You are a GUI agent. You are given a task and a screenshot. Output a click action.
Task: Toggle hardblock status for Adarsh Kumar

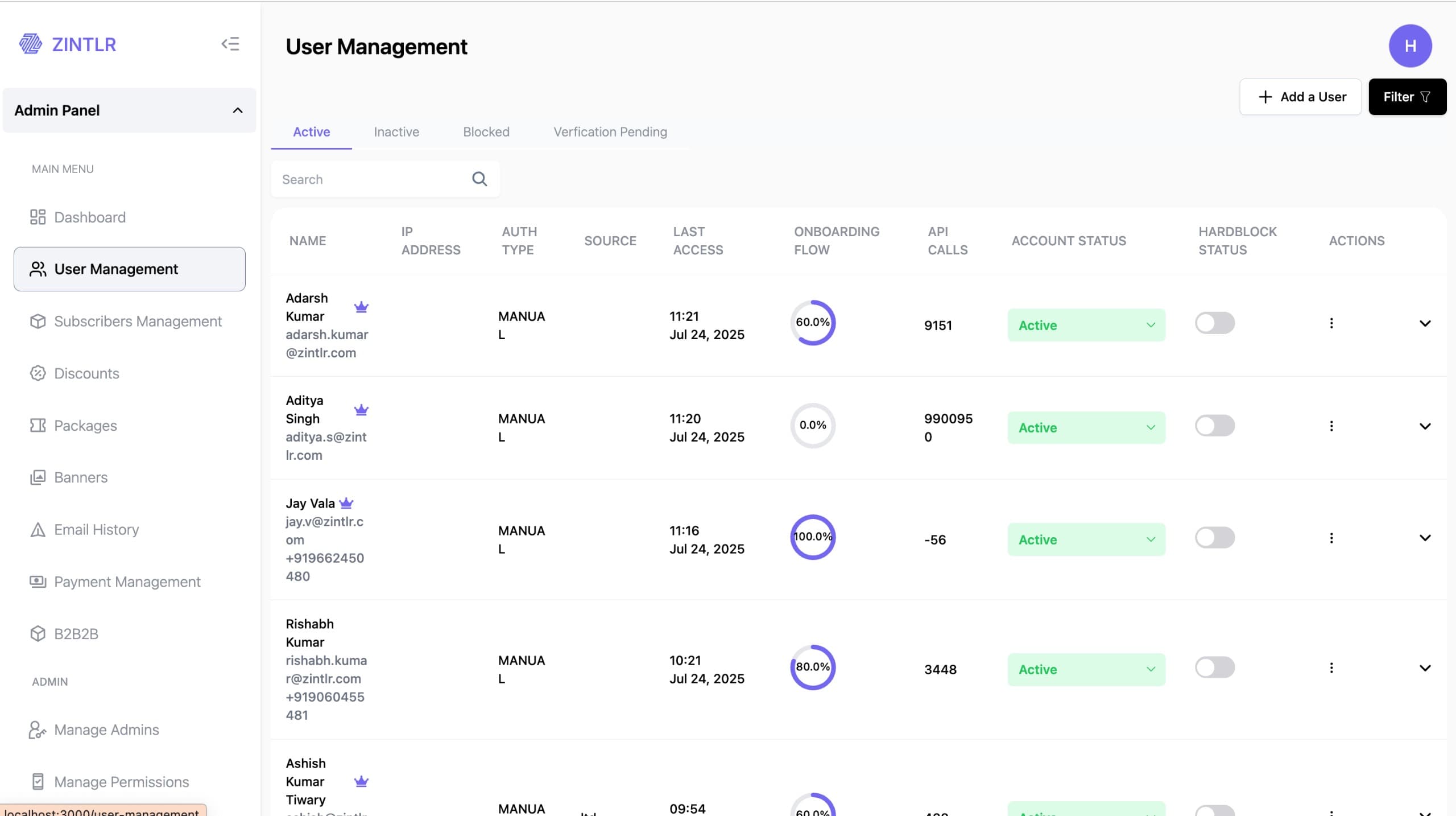[x=1215, y=323]
